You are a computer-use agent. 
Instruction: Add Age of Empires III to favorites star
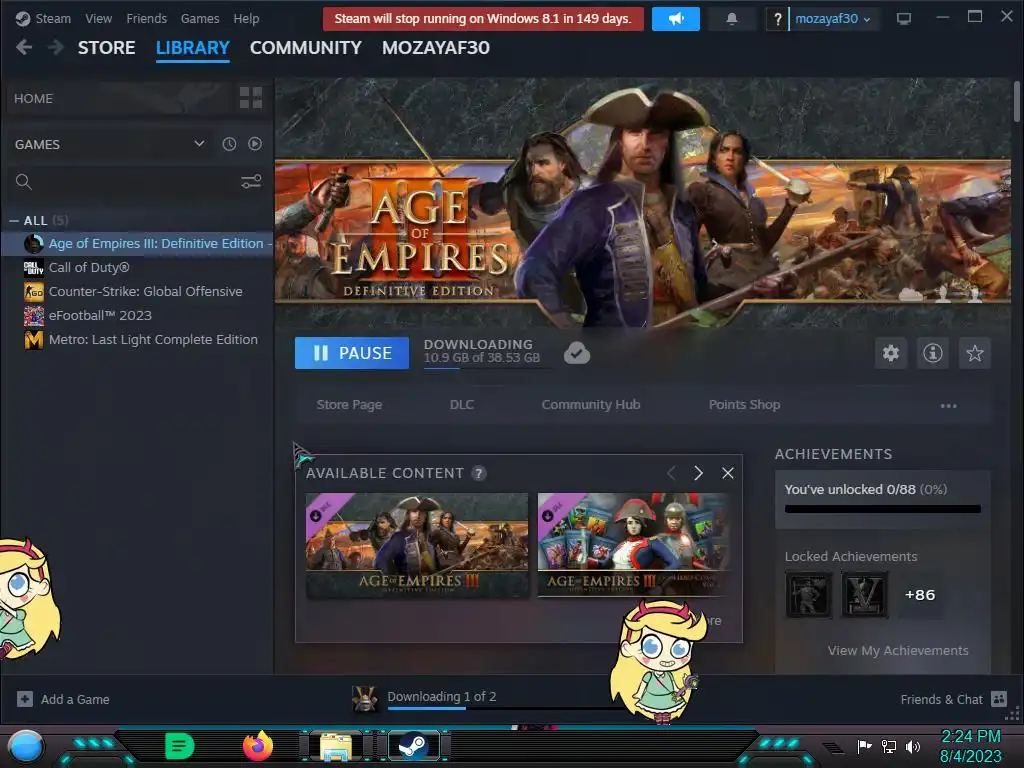[974, 353]
